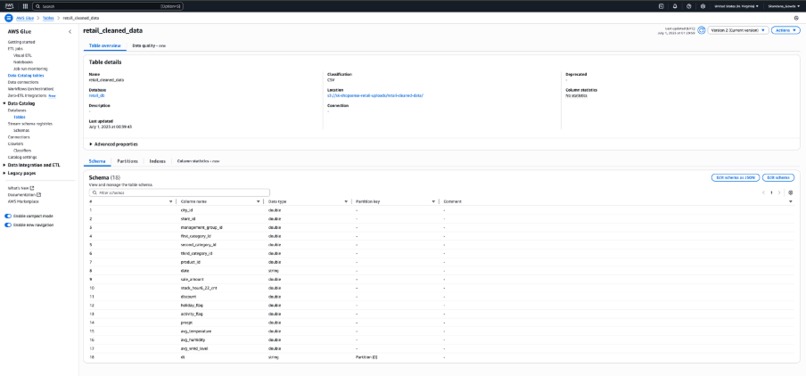Open AWS Marketplace link in sidebar

(x=23, y=201)
